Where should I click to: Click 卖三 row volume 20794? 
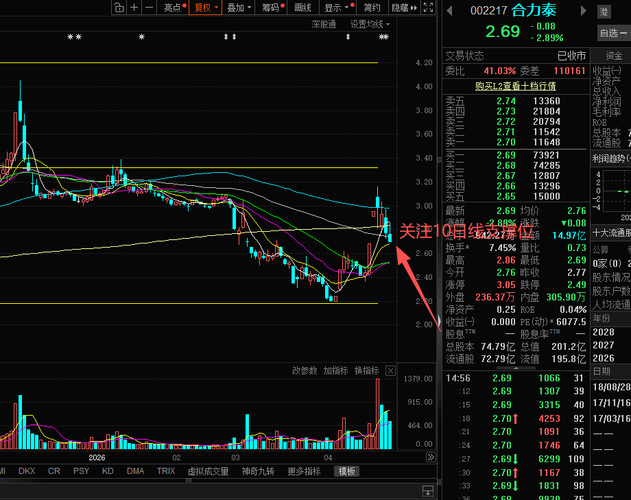(546, 122)
